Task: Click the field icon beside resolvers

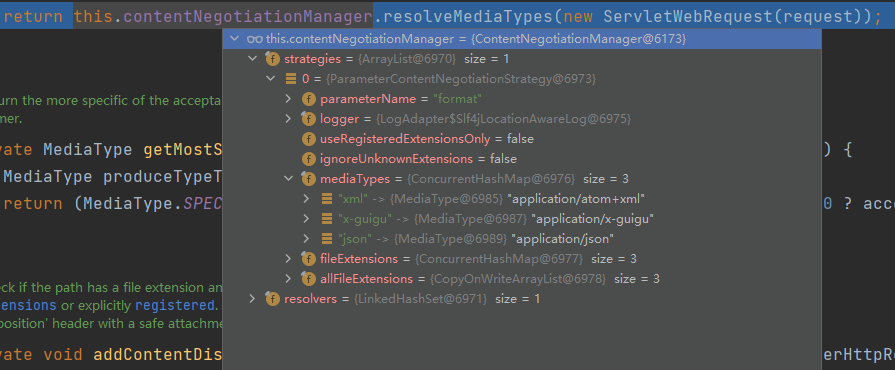Action: [x=273, y=299]
